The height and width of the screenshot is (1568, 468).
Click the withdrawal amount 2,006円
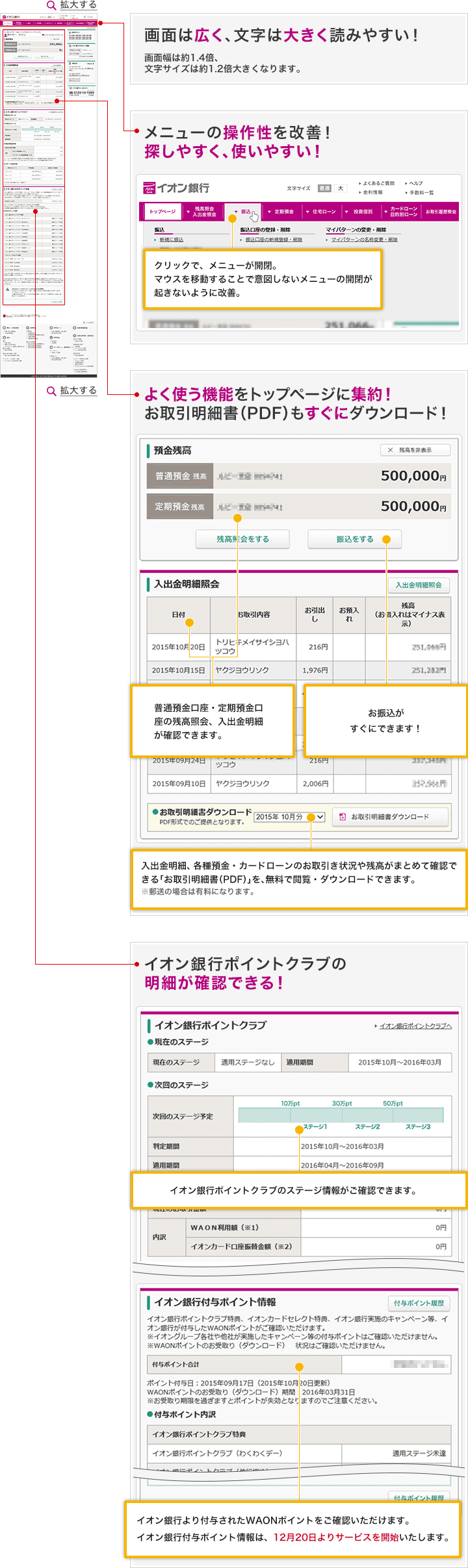tap(315, 784)
